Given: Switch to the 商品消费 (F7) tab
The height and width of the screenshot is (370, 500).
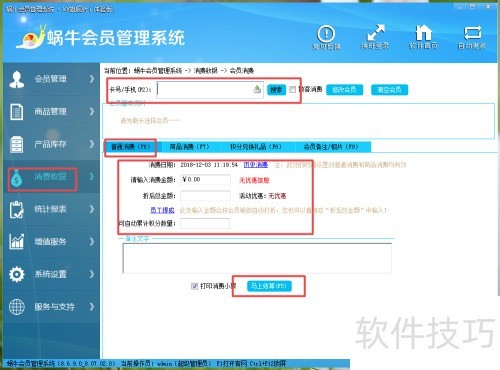Looking at the screenshot, I should coord(189,147).
